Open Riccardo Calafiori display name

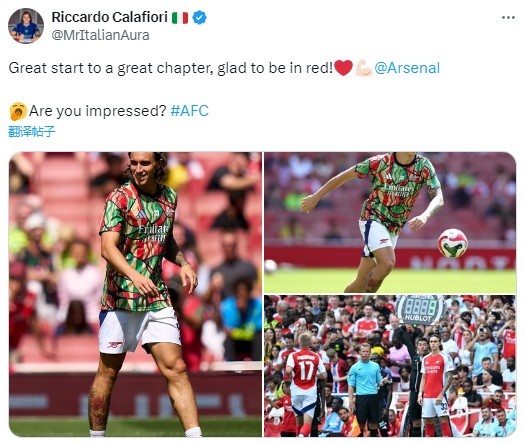coord(109,17)
